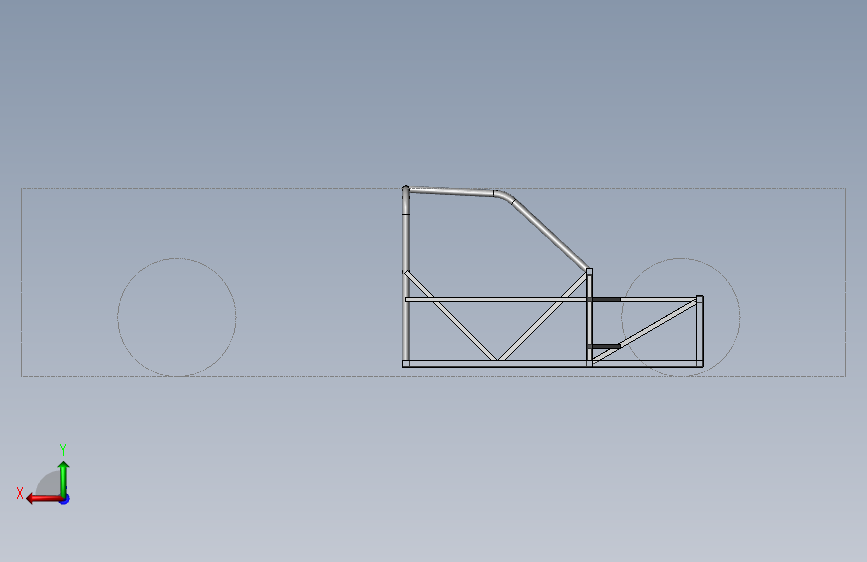Click the green Y label of triad

click(63, 450)
